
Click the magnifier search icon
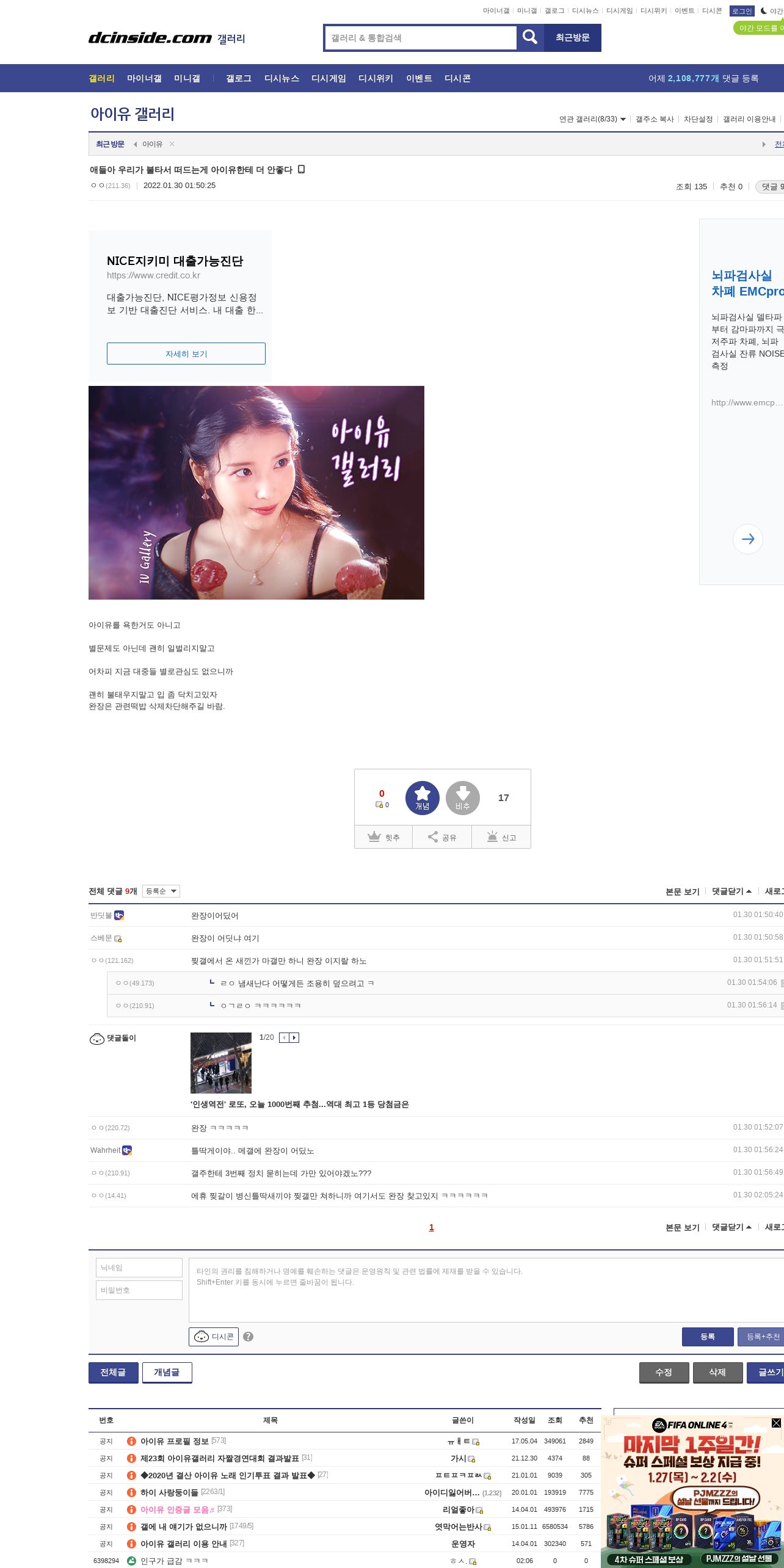tap(530, 37)
